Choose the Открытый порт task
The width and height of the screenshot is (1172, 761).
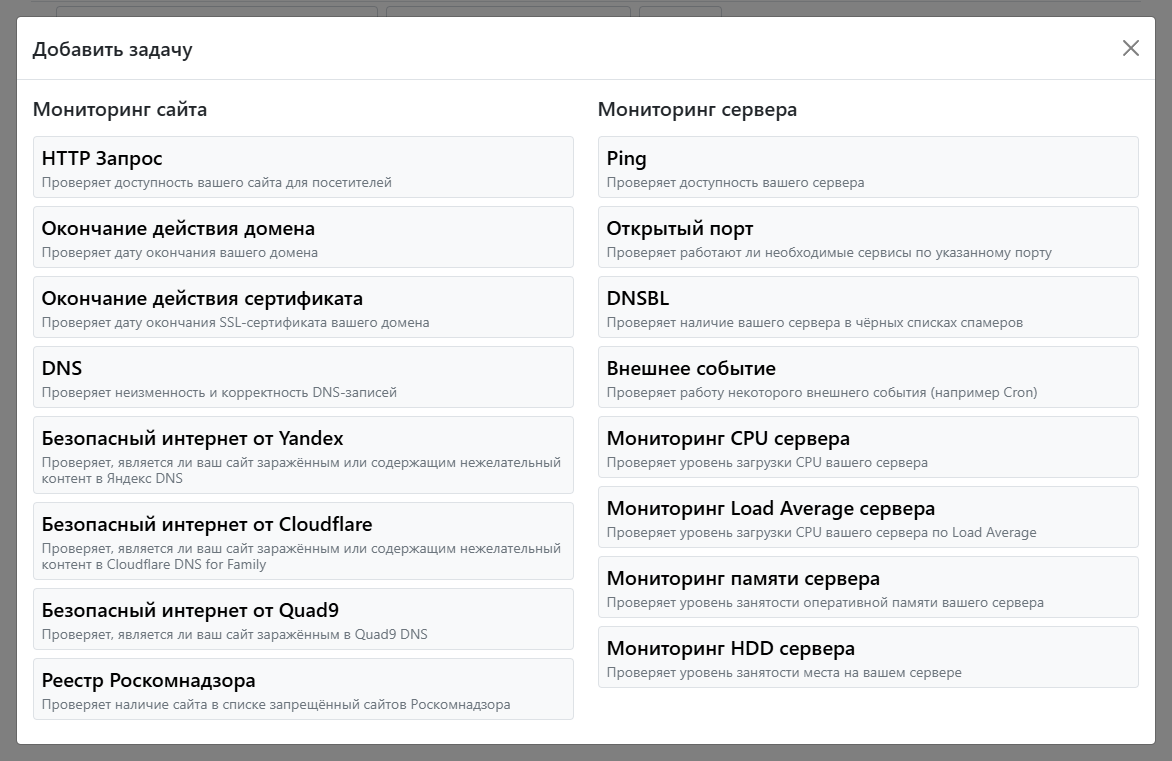[x=868, y=237]
